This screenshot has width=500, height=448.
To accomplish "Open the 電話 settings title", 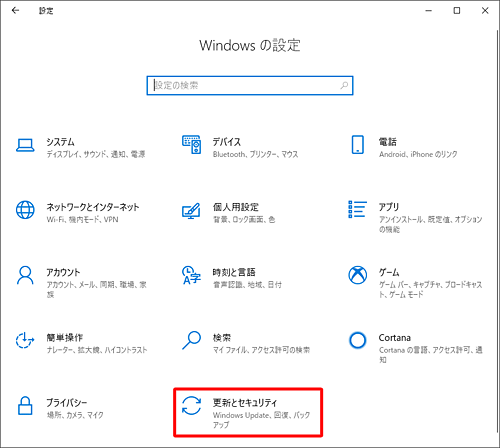I will (388, 142).
